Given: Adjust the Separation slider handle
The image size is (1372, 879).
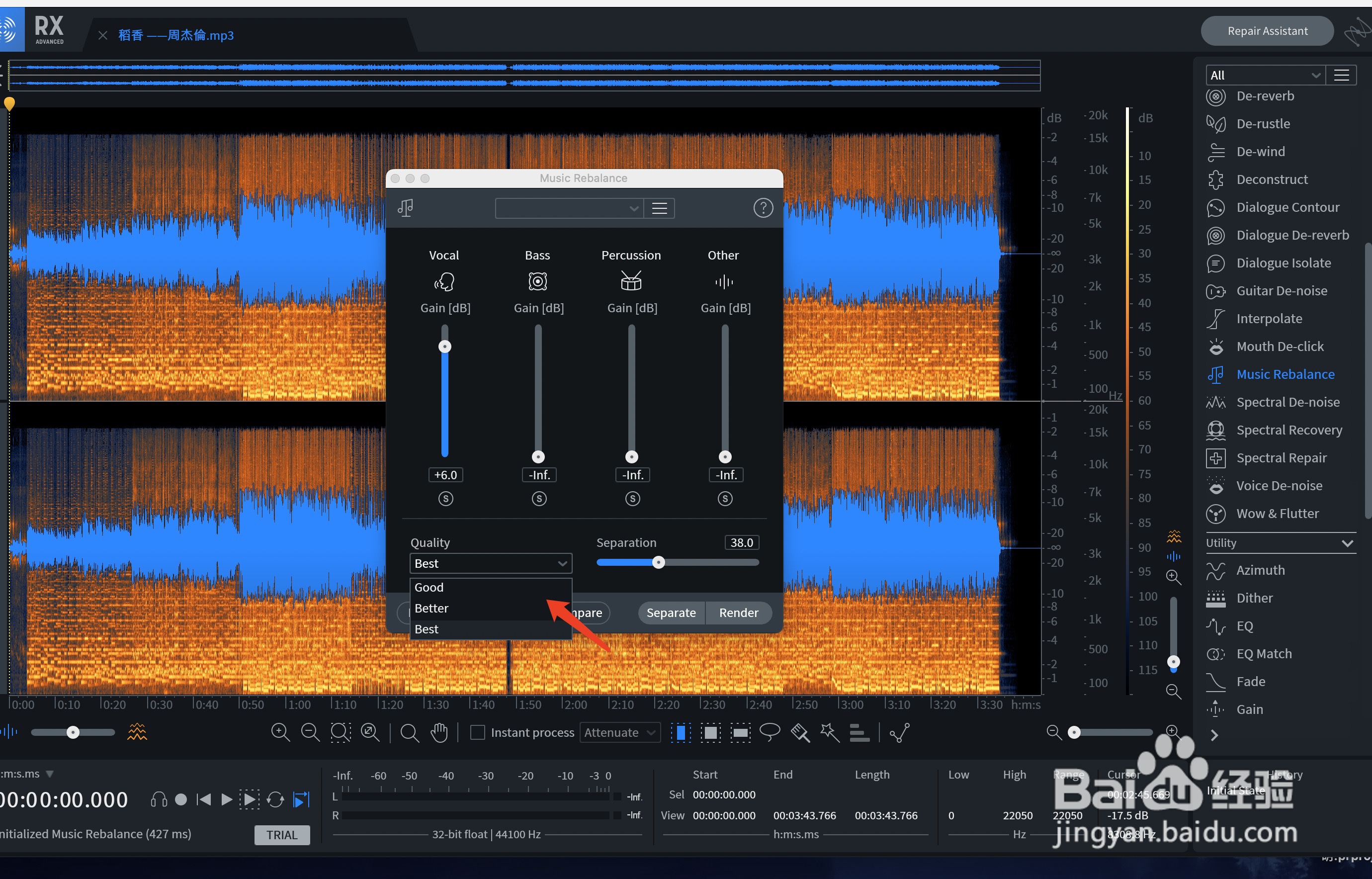Looking at the screenshot, I should click(x=658, y=563).
